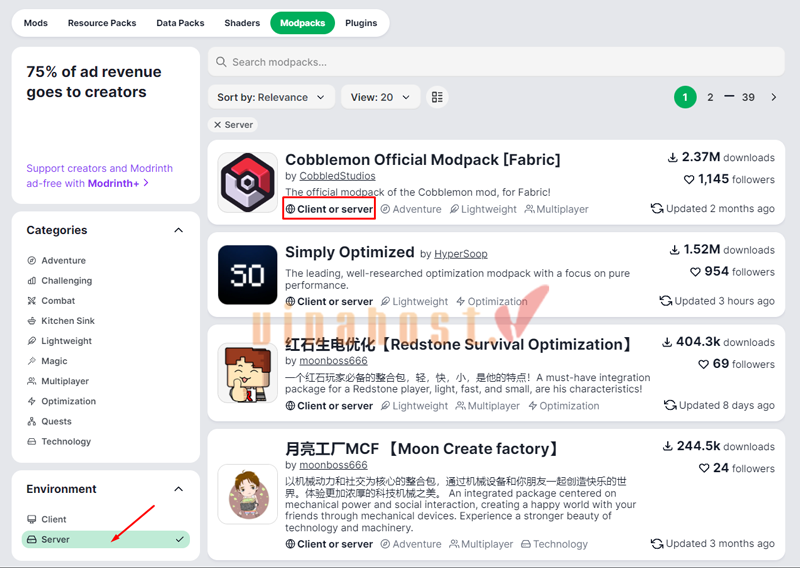Switch to the Shaders tab
Image resolution: width=800 pixels, height=568 pixels.
click(242, 23)
